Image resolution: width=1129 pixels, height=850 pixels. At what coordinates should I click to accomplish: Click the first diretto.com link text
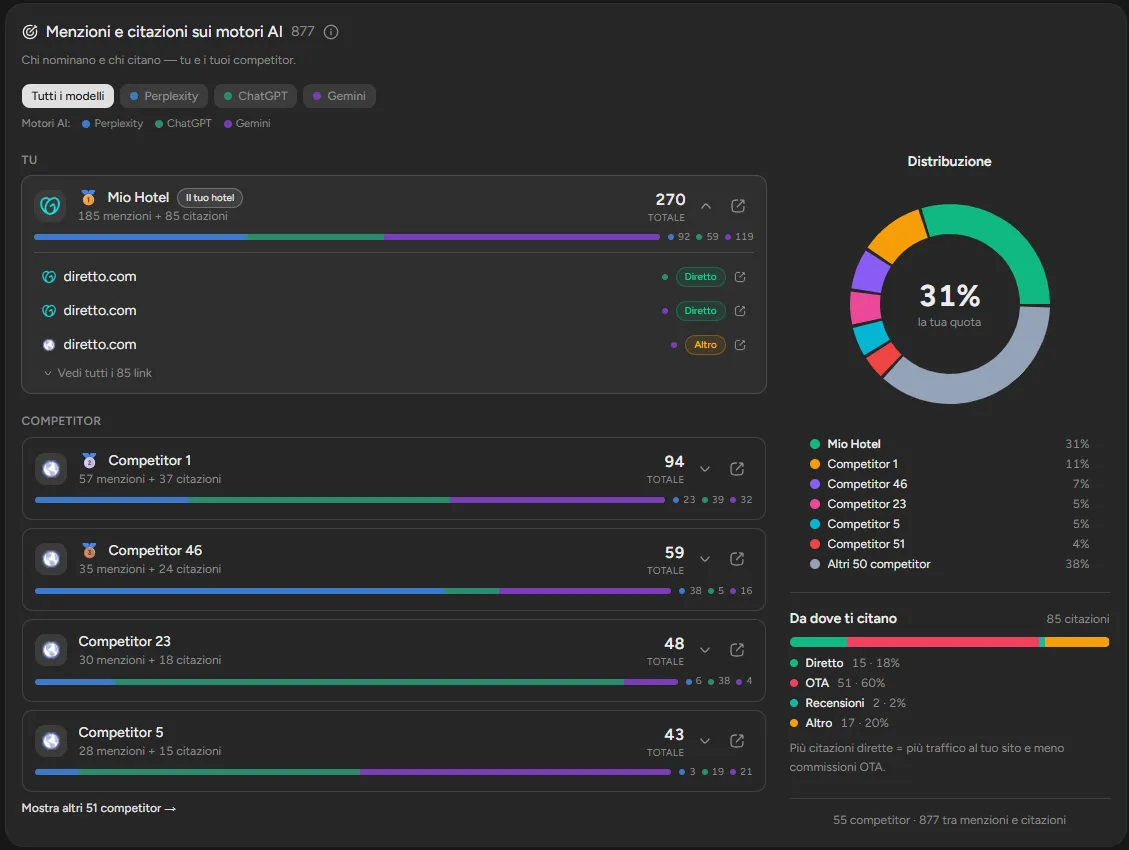(100, 276)
